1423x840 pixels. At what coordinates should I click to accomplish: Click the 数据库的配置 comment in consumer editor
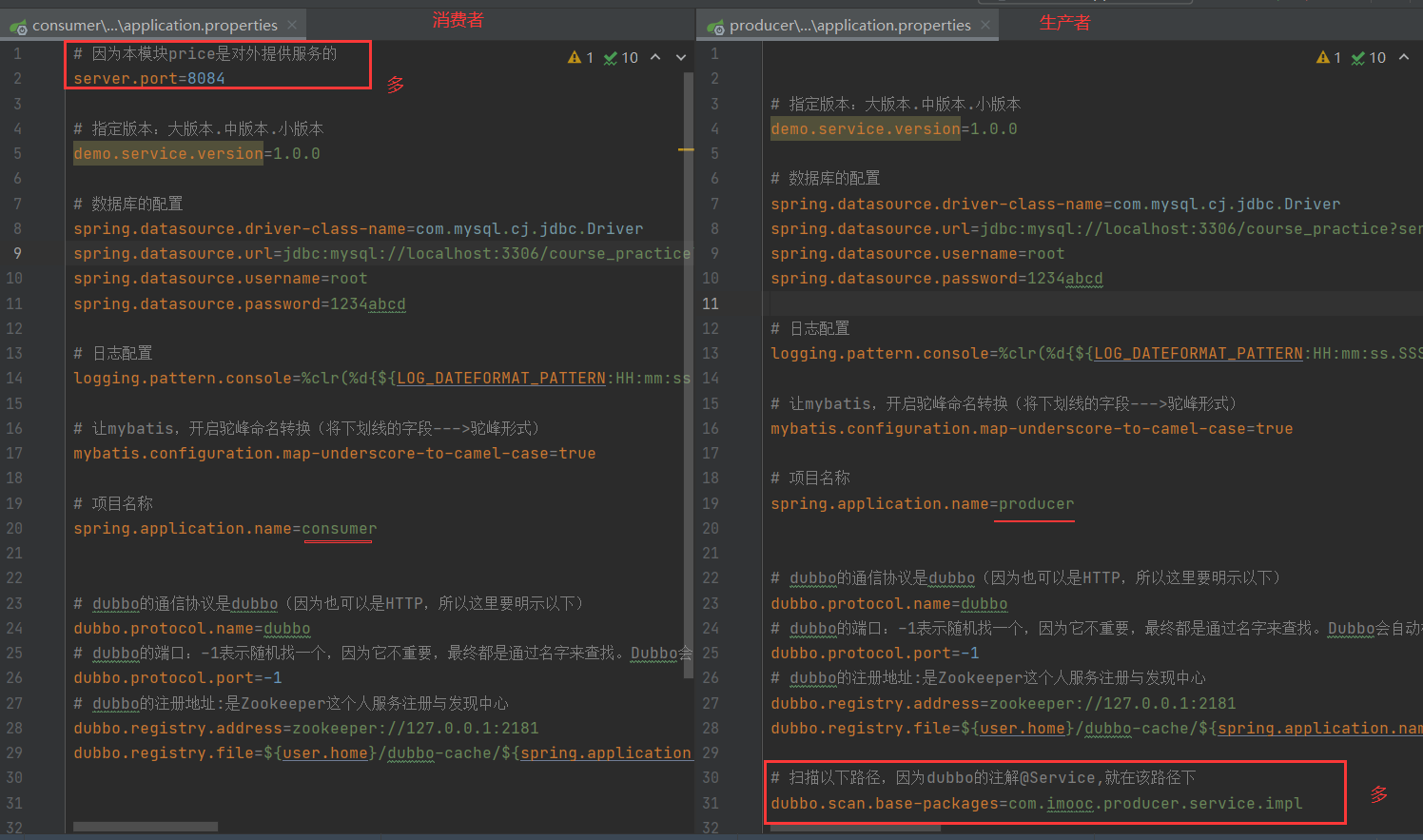point(128,205)
